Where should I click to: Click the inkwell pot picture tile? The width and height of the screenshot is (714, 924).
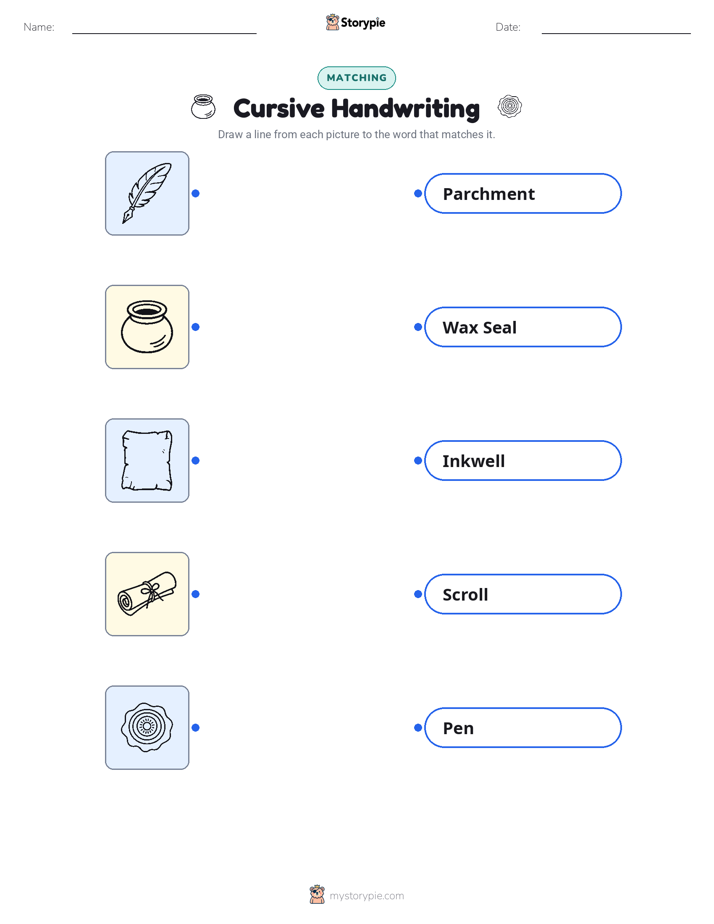147,327
